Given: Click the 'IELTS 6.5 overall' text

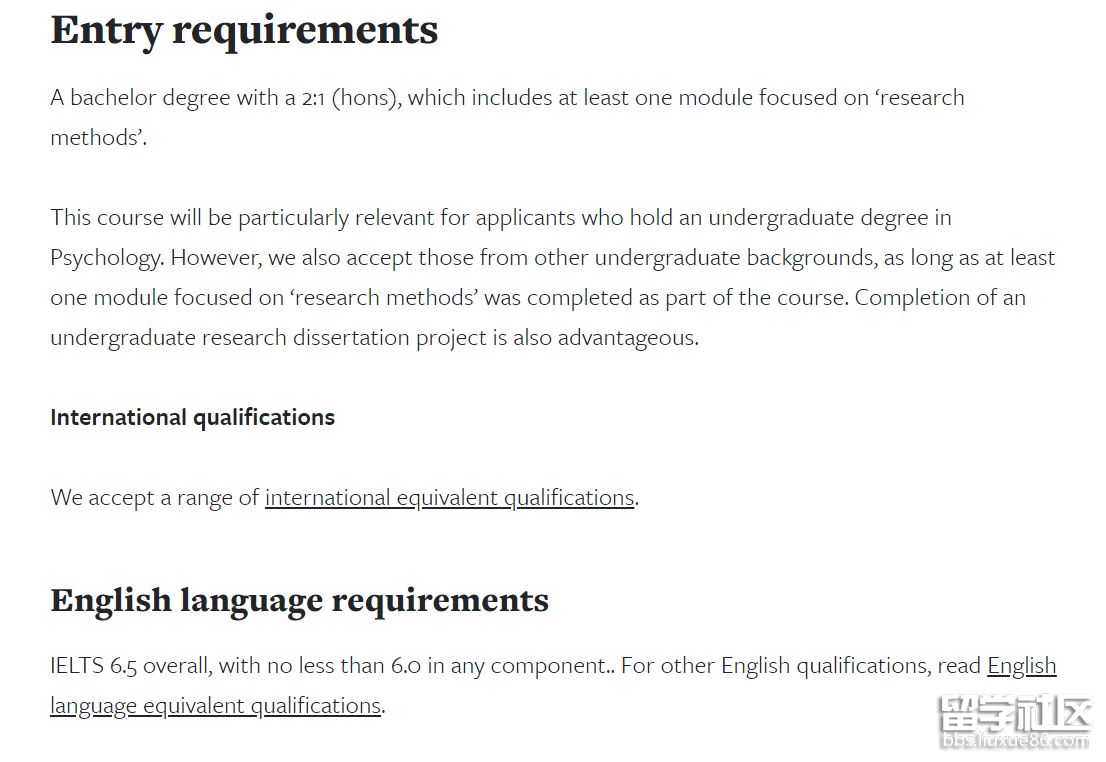Looking at the screenshot, I should point(129,665).
